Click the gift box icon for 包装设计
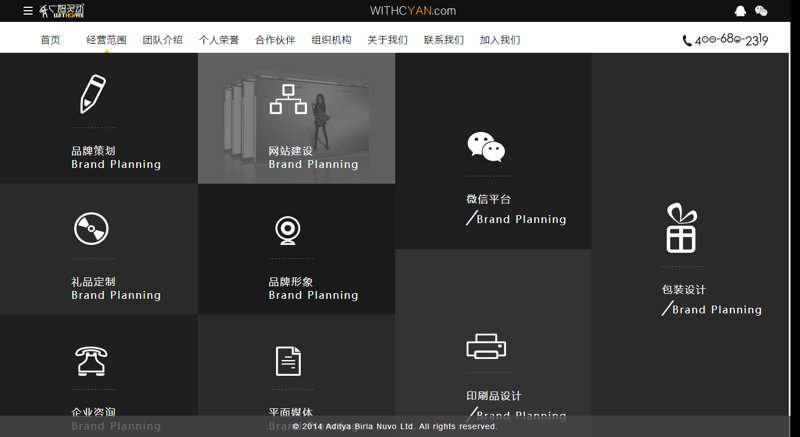The width and height of the screenshot is (800, 437). click(x=682, y=227)
